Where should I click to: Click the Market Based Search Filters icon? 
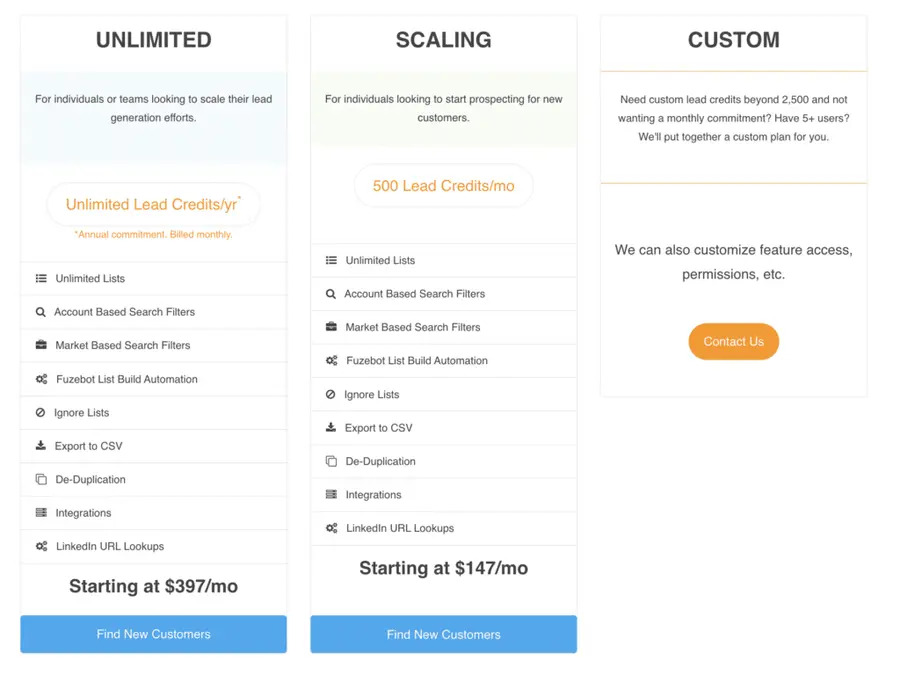point(40,345)
